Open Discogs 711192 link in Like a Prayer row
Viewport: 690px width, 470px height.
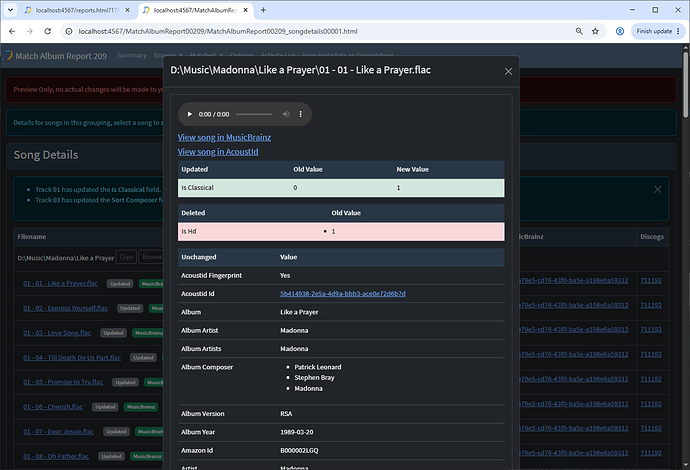pos(651,280)
